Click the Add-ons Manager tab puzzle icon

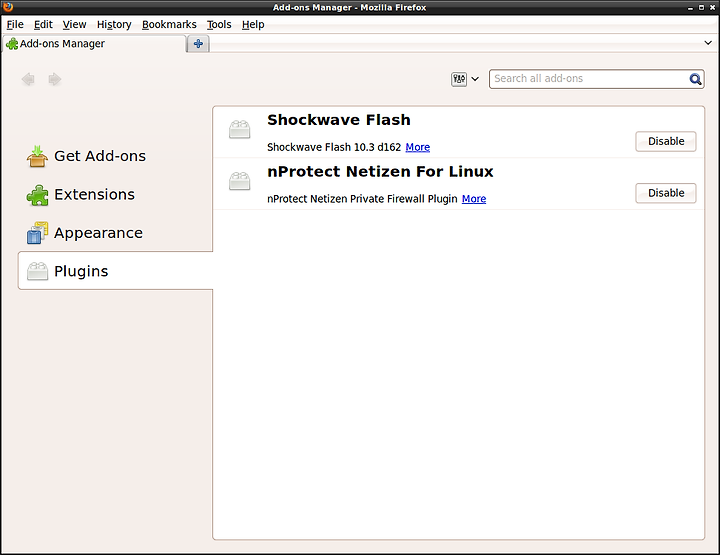click(x=12, y=44)
